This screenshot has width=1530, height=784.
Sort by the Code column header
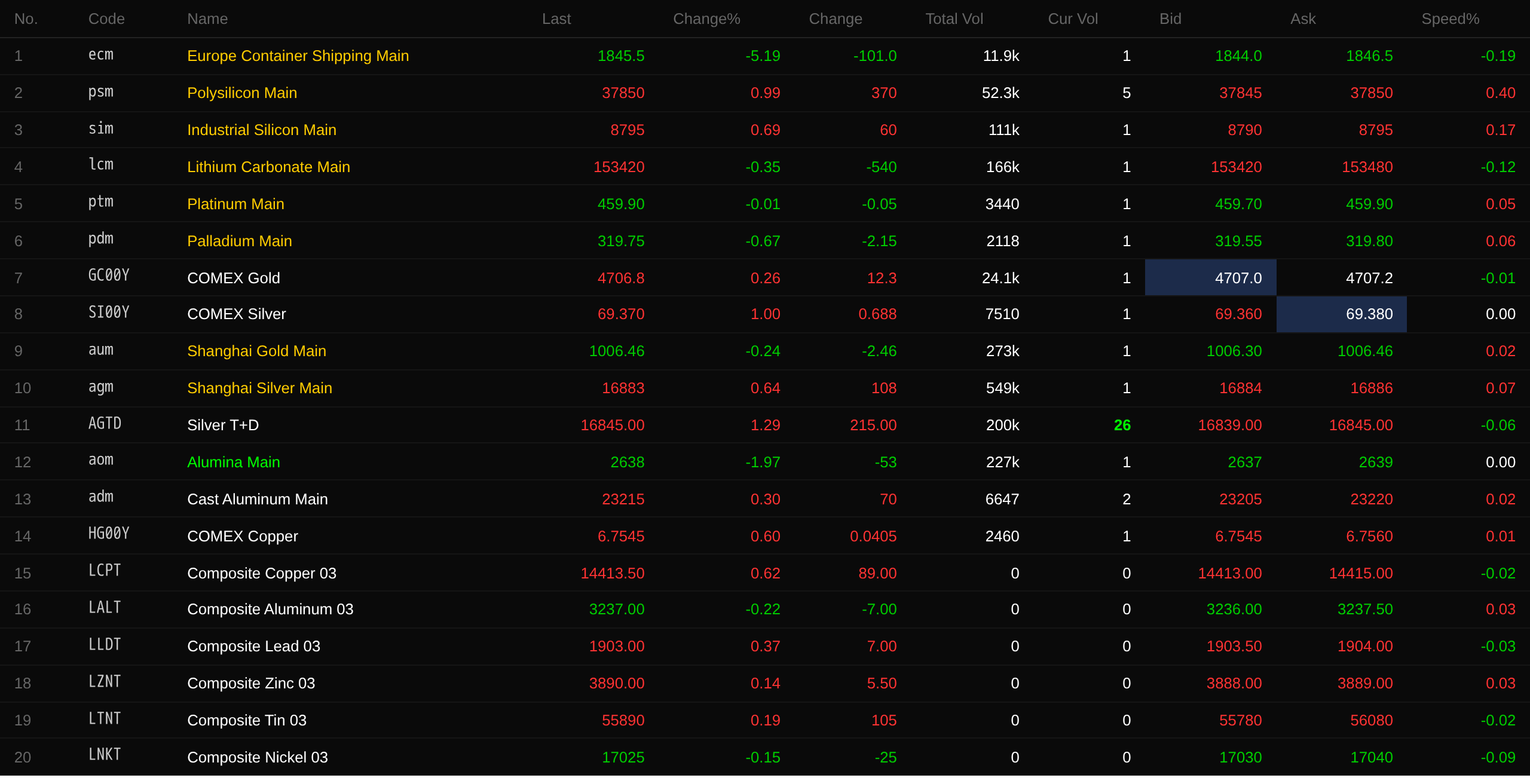(106, 19)
